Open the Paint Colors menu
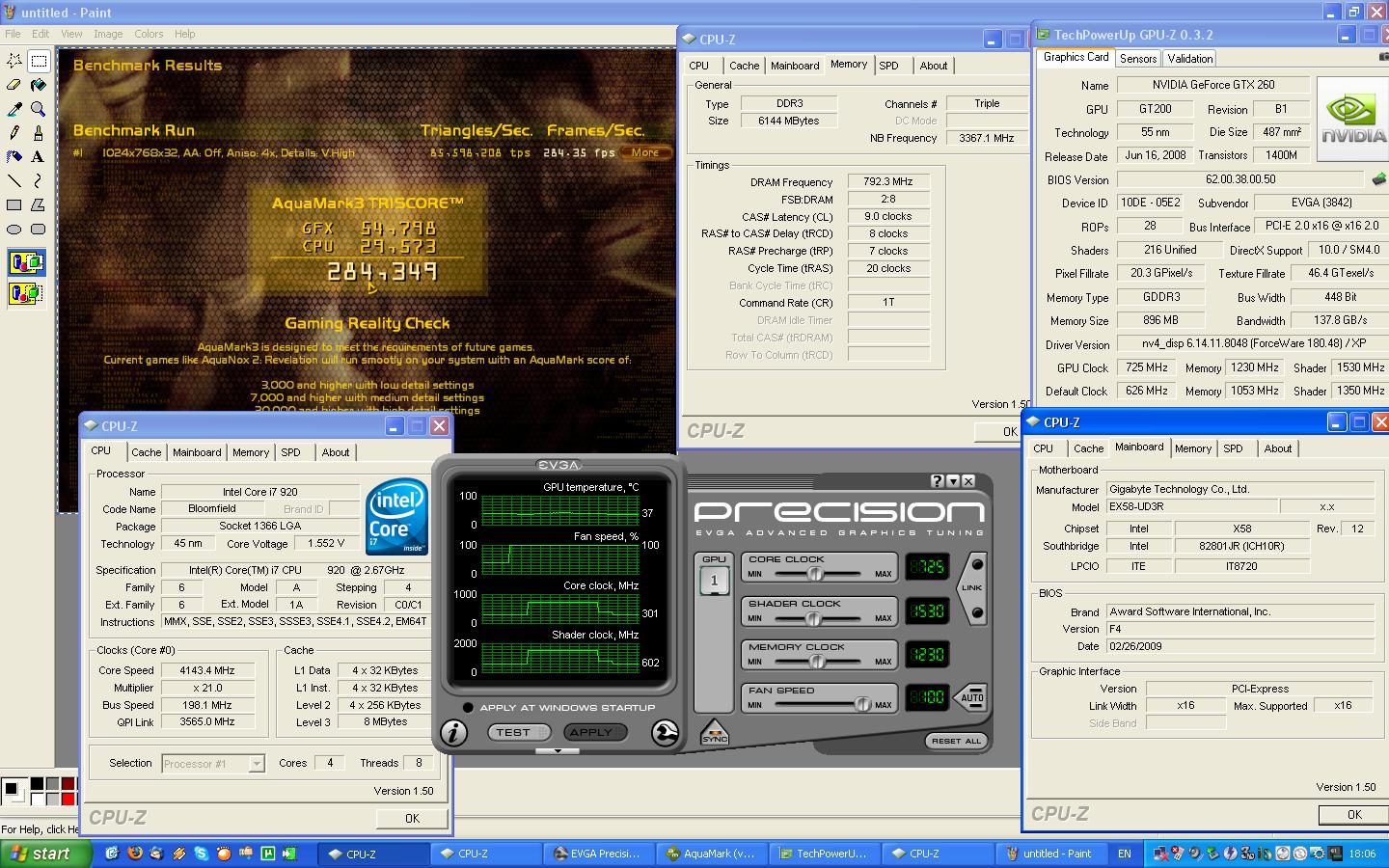Image resolution: width=1389 pixels, height=868 pixels. (x=149, y=34)
